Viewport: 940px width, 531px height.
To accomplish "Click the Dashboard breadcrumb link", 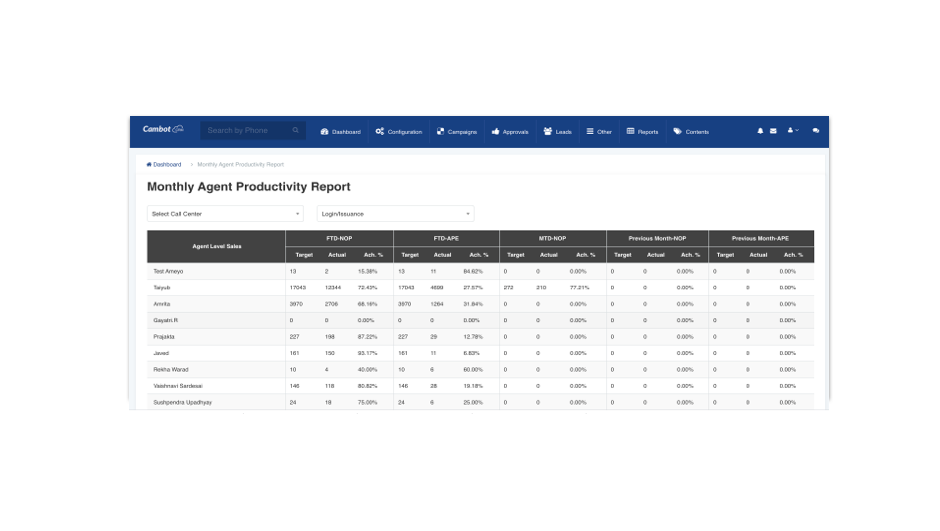I will pyautogui.click(x=167, y=164).
